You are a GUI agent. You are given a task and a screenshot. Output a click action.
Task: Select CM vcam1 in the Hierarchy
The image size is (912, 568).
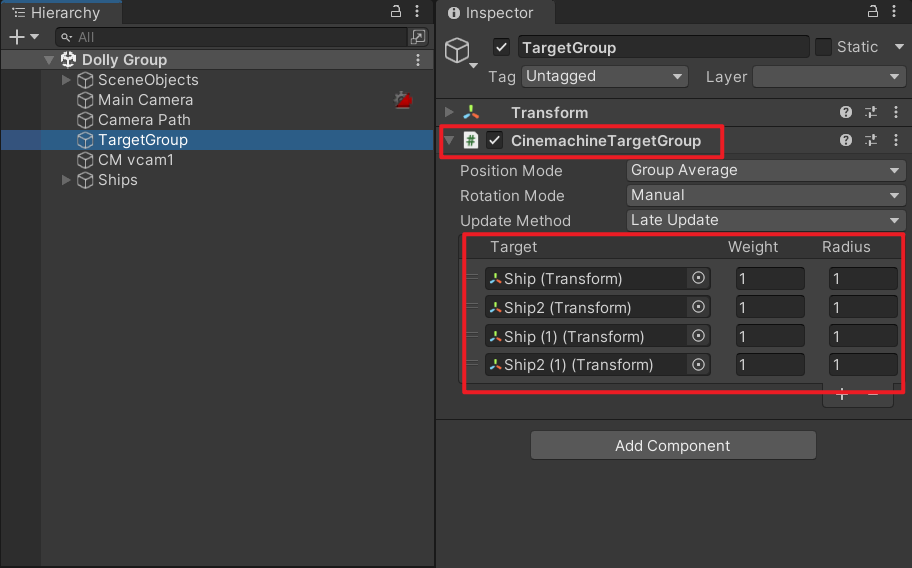pos(136,160)
